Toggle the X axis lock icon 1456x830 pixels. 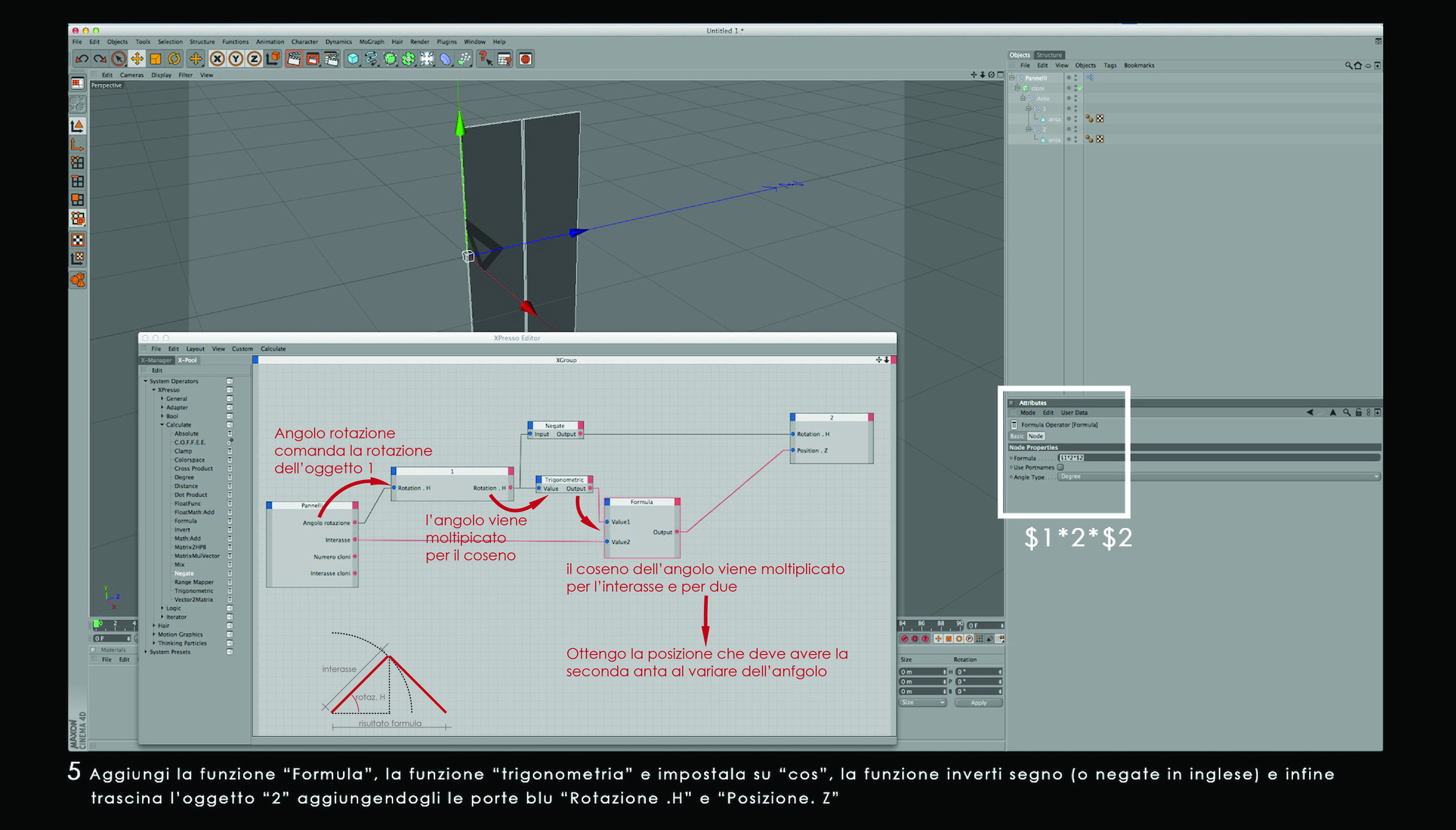(217, 59)
